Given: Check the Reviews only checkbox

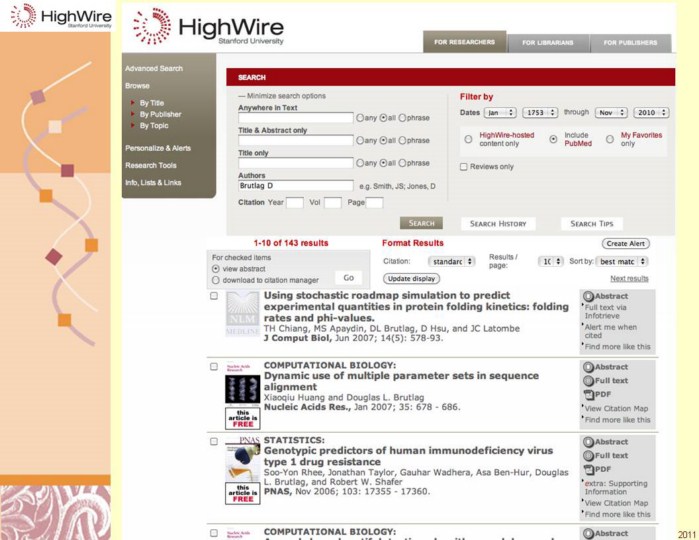Looking at the screenshot, I should click(464, 167).
